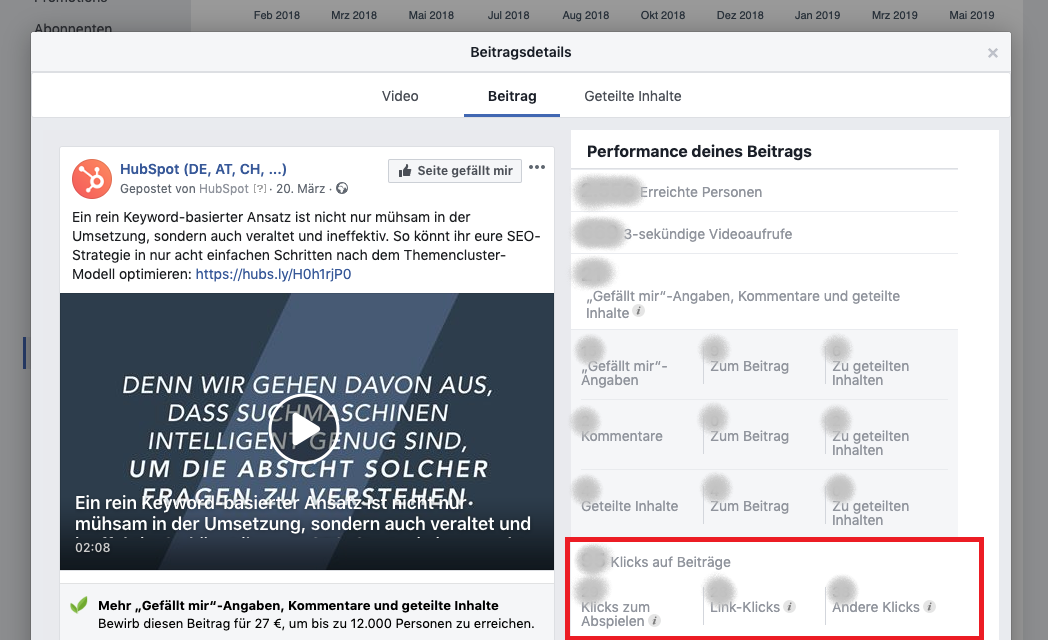
Task: Click 'Okt 2018' on background chart axis
Action: 663,15
